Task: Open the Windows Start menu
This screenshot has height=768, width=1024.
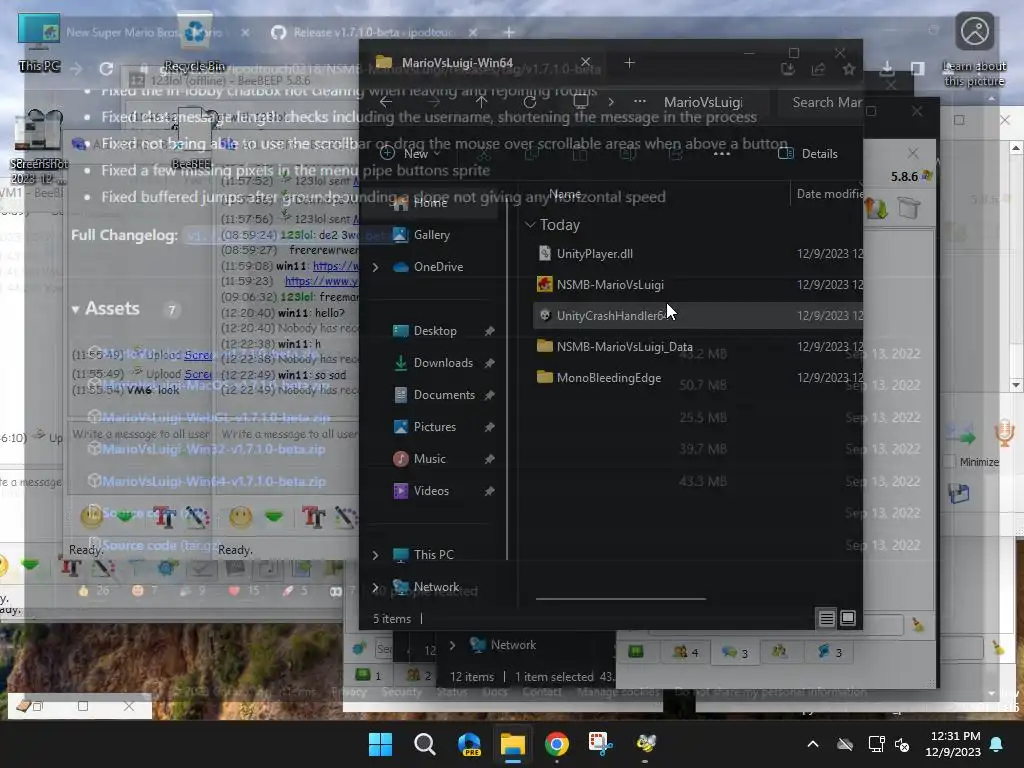Action: click(x=380, y=744)
